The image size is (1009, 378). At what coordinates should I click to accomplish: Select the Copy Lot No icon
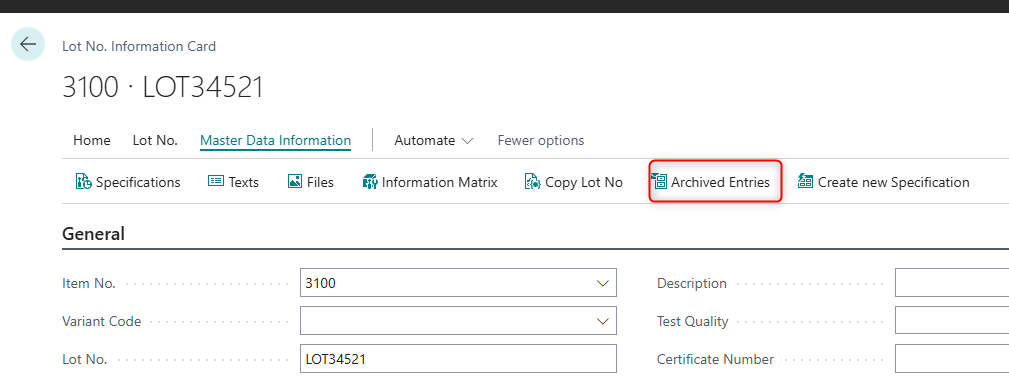[532, 182]
